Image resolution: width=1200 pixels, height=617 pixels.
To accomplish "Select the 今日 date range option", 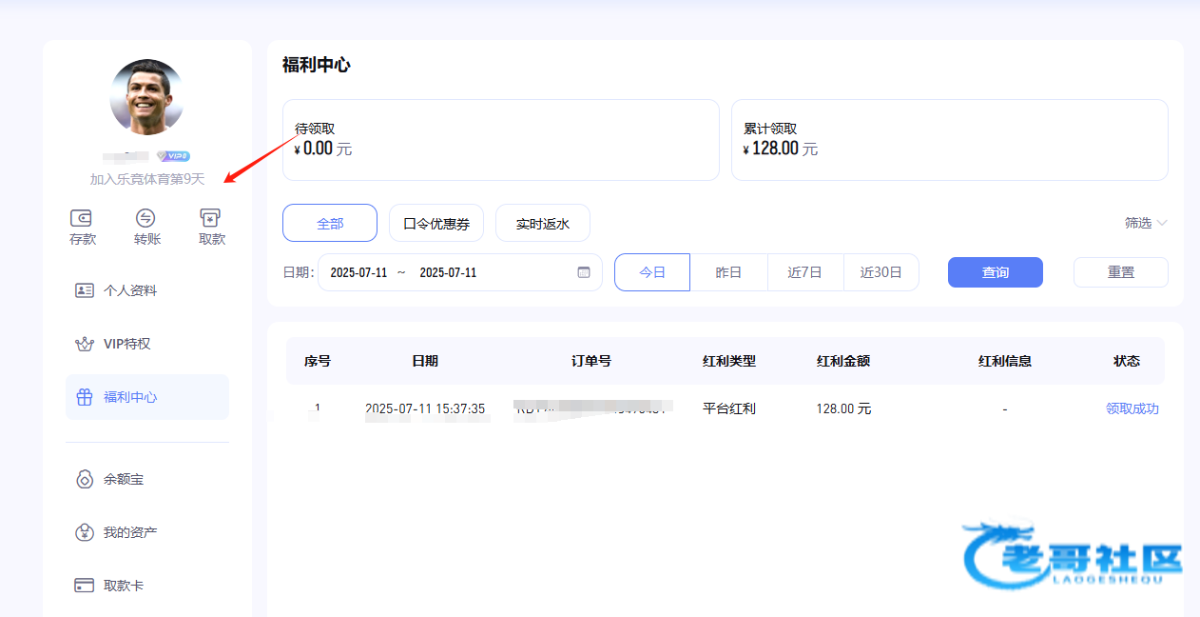I will point(652,272).
